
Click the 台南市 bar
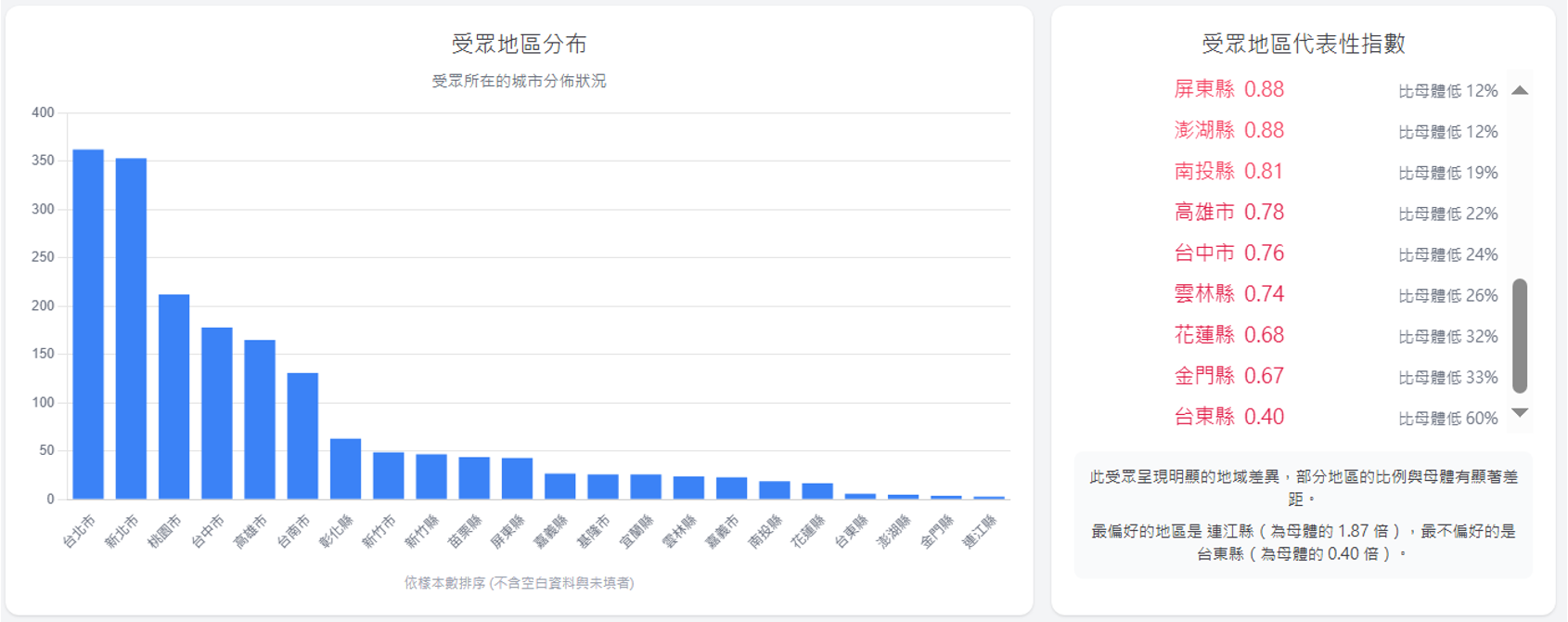[x=302, y=436]
